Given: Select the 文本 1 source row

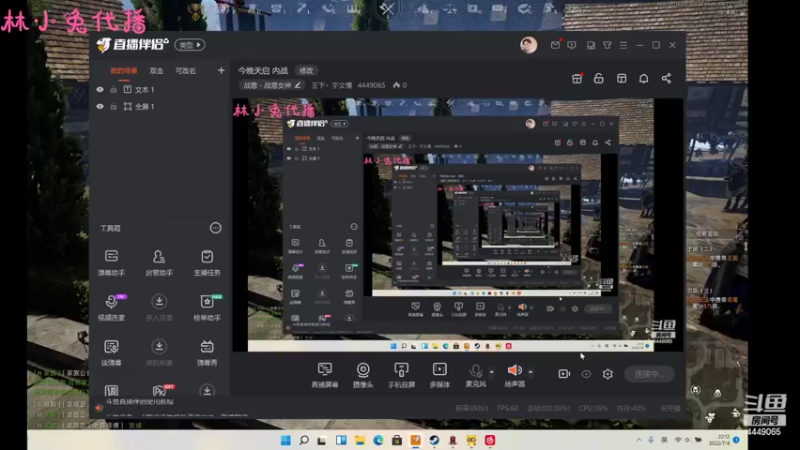Looking at the screenshot, I should (160, 89).
